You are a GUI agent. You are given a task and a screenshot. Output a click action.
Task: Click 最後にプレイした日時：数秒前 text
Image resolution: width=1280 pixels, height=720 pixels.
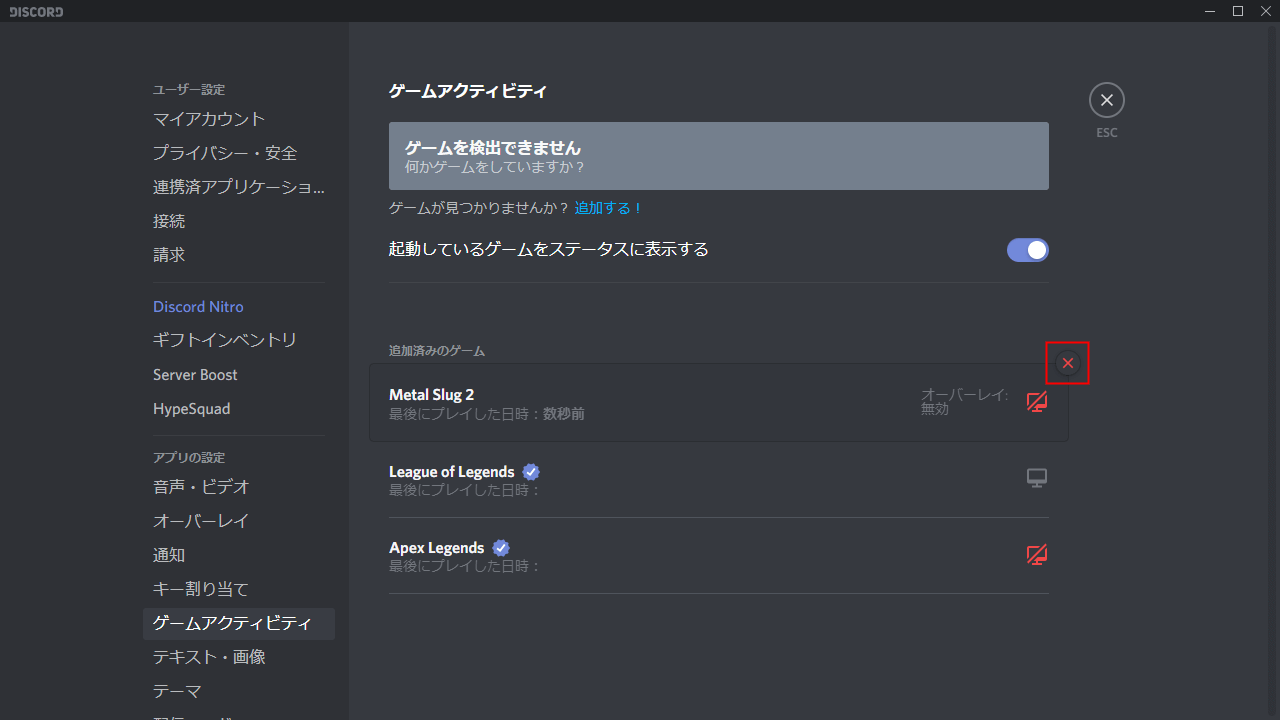coord(487,414)
